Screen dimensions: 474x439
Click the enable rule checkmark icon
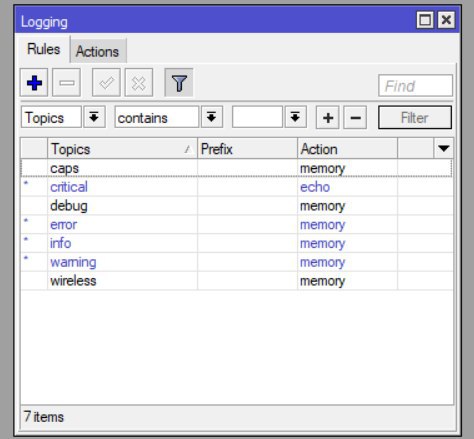pos(106,83)
